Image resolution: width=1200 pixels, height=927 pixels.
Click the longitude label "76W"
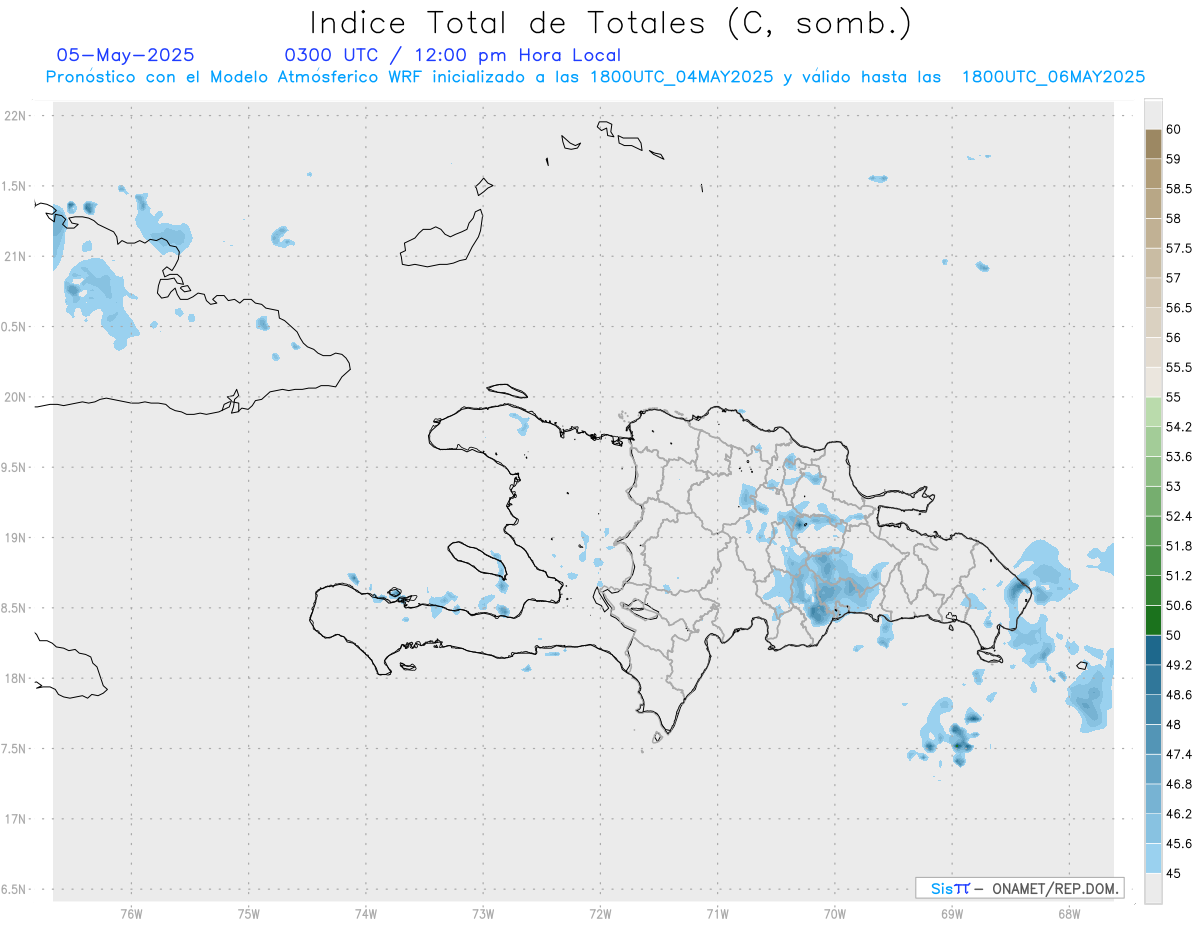click(131, 913)
